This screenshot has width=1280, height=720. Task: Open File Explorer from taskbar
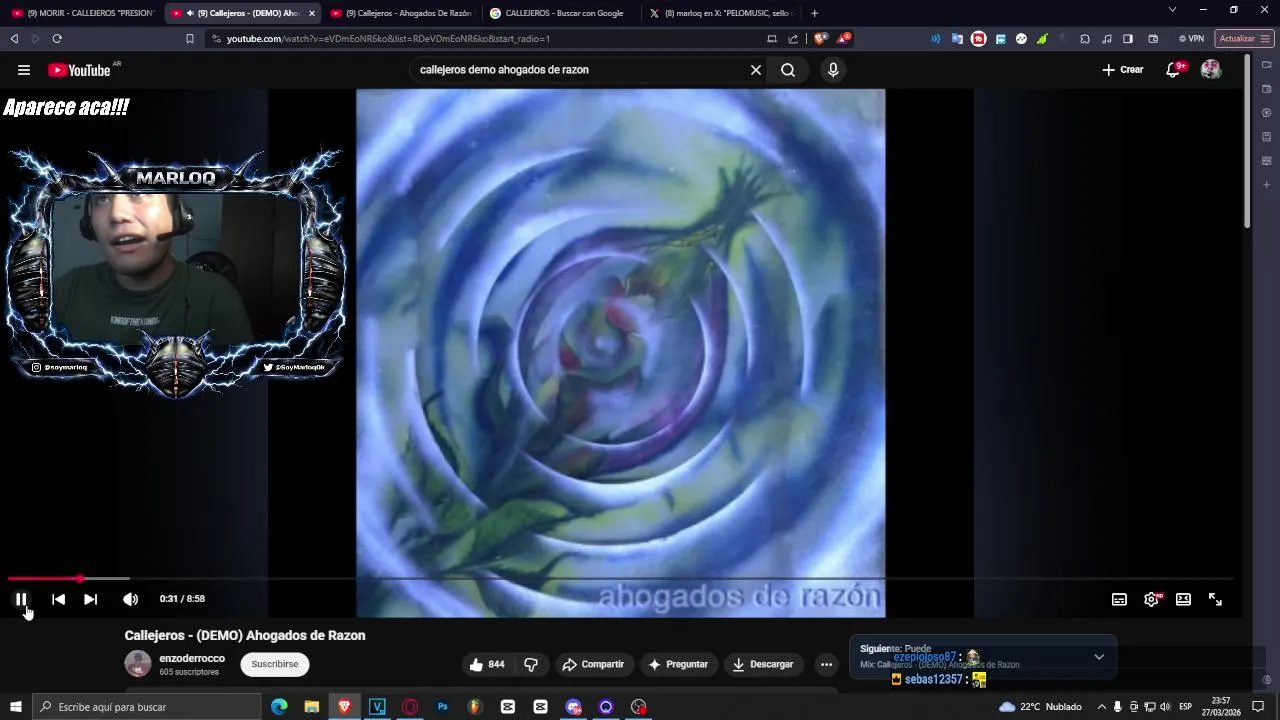[x=311, y=707]
